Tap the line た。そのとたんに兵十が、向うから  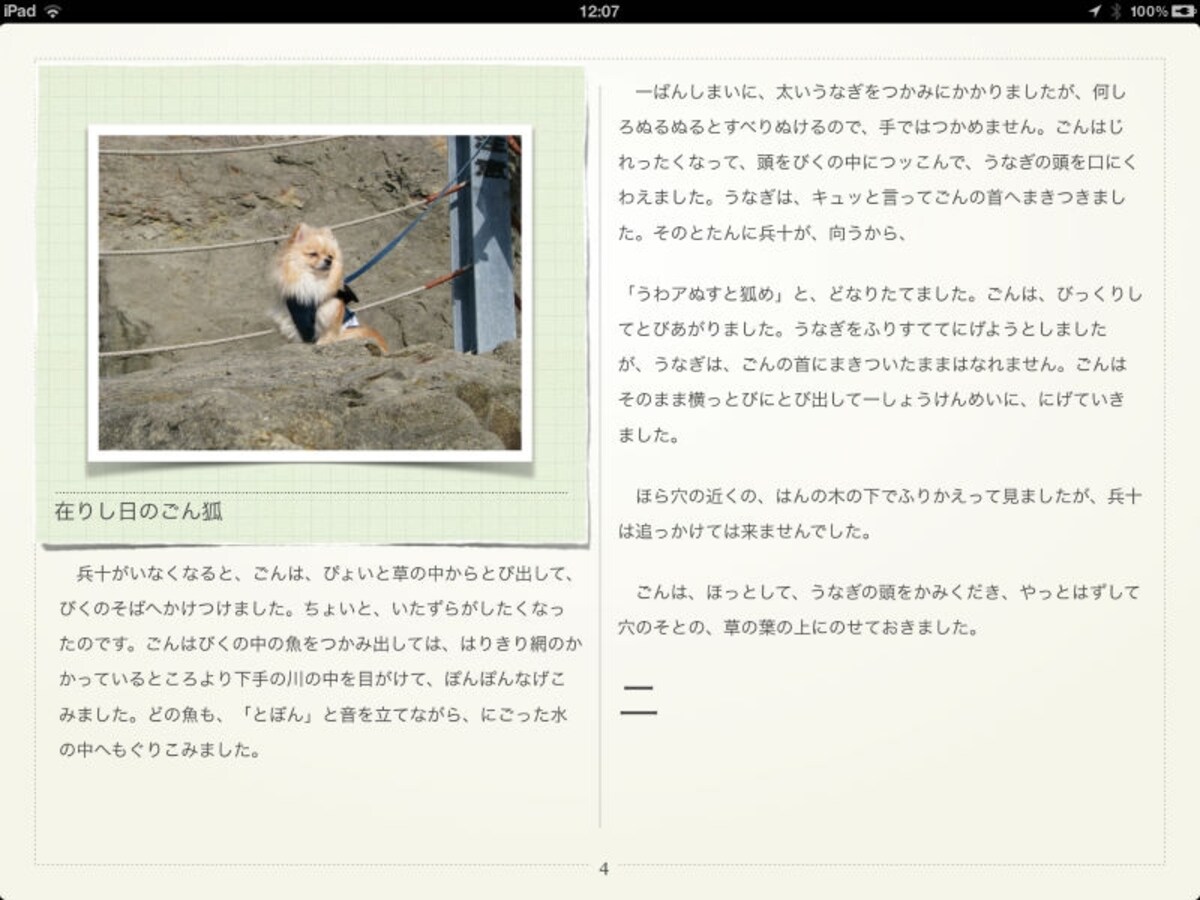(x=763, y=233)
